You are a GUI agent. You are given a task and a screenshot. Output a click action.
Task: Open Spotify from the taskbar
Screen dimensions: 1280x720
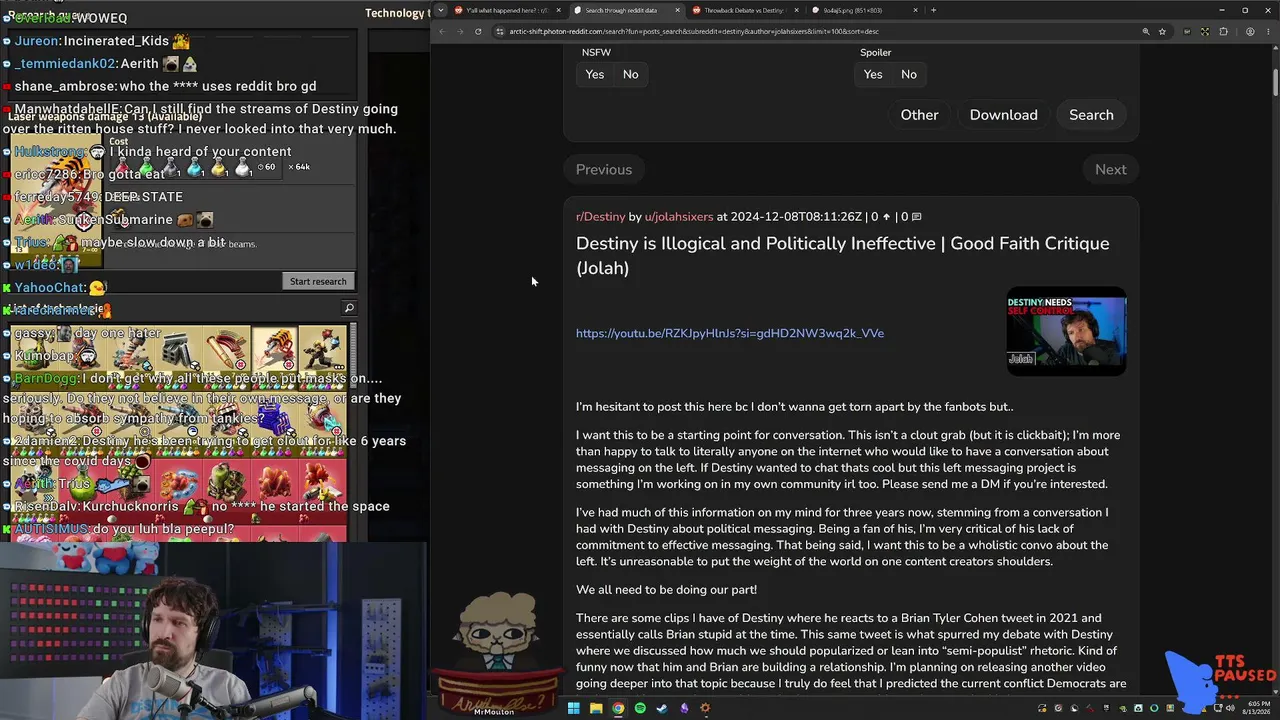(640, 708)
